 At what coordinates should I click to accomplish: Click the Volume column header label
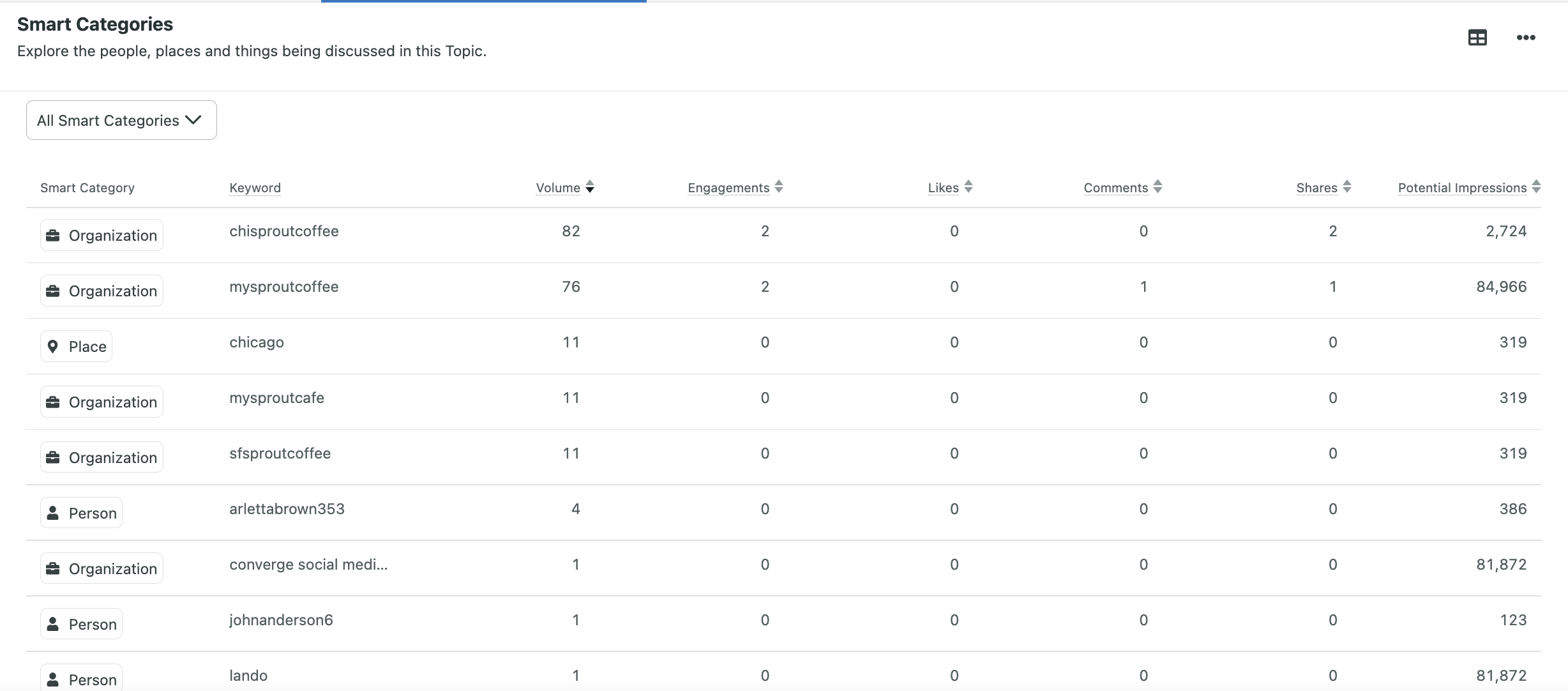pos(558,188)
